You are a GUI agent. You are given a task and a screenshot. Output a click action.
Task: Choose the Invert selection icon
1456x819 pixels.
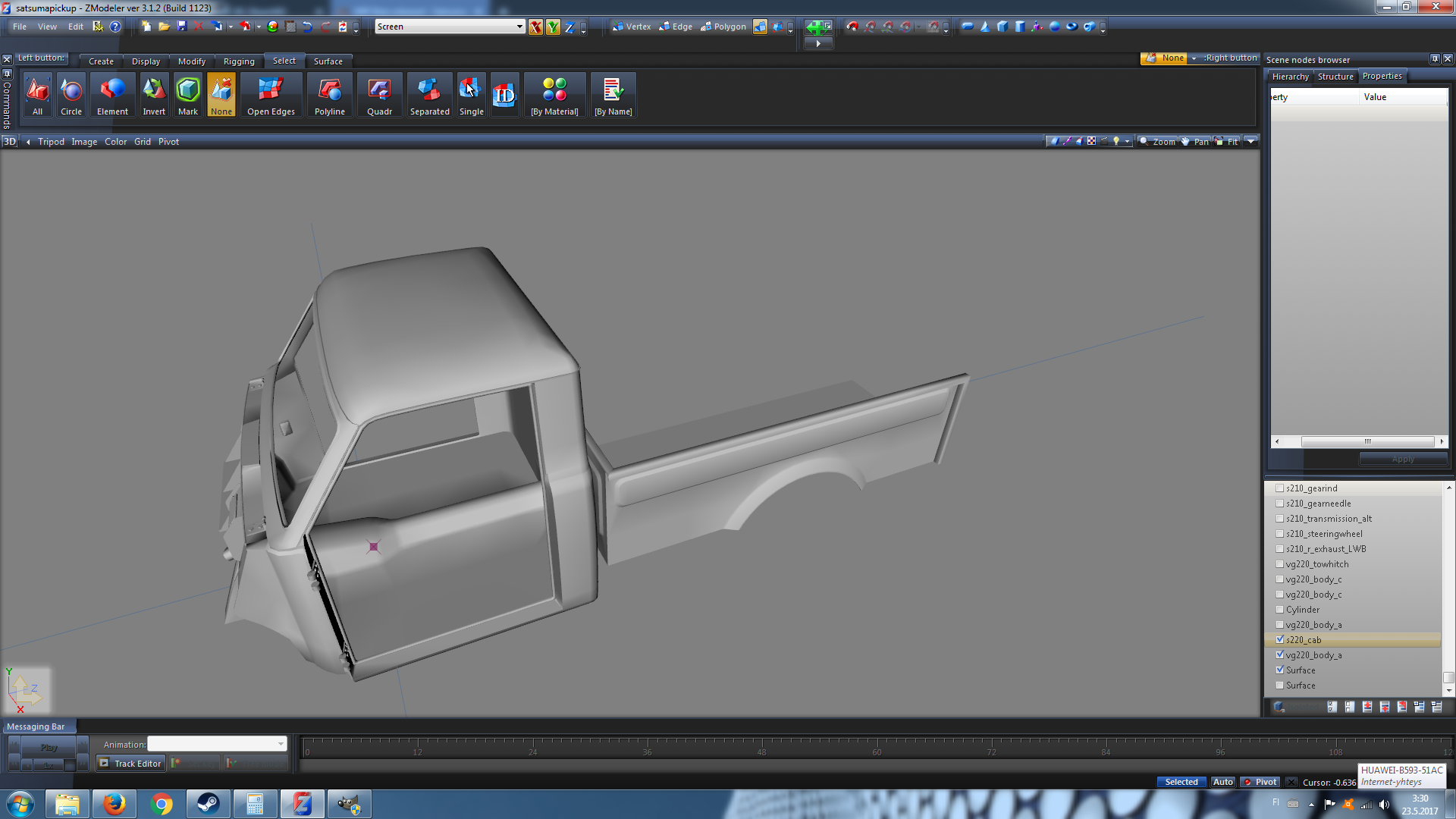[x=154, y=96]
